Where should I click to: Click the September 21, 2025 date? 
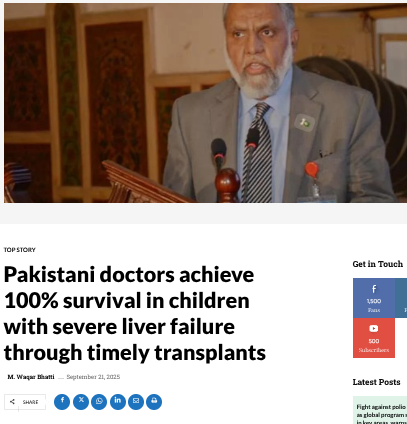pos(93,377)
